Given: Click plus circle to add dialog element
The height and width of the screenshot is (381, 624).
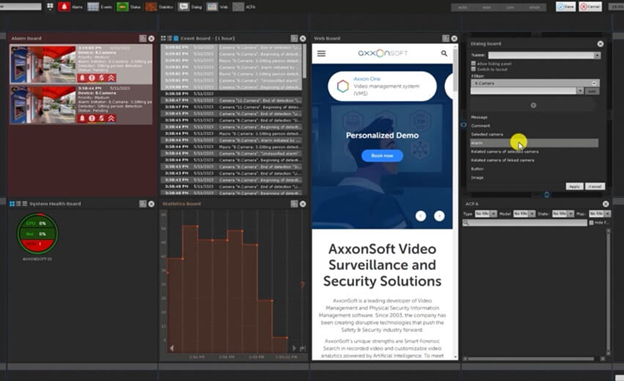Looking at the screenshot, I should pos(533,106).
